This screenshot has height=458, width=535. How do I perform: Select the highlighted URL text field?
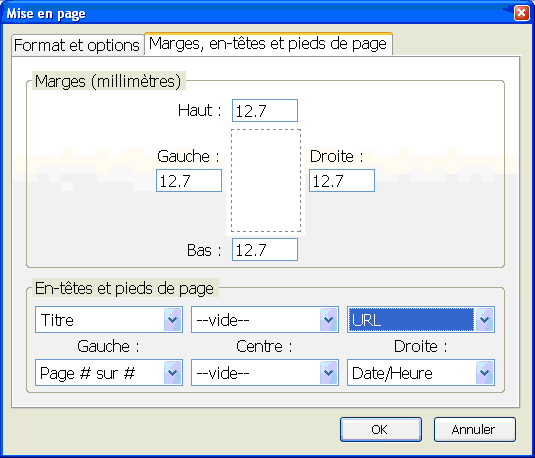411,320
